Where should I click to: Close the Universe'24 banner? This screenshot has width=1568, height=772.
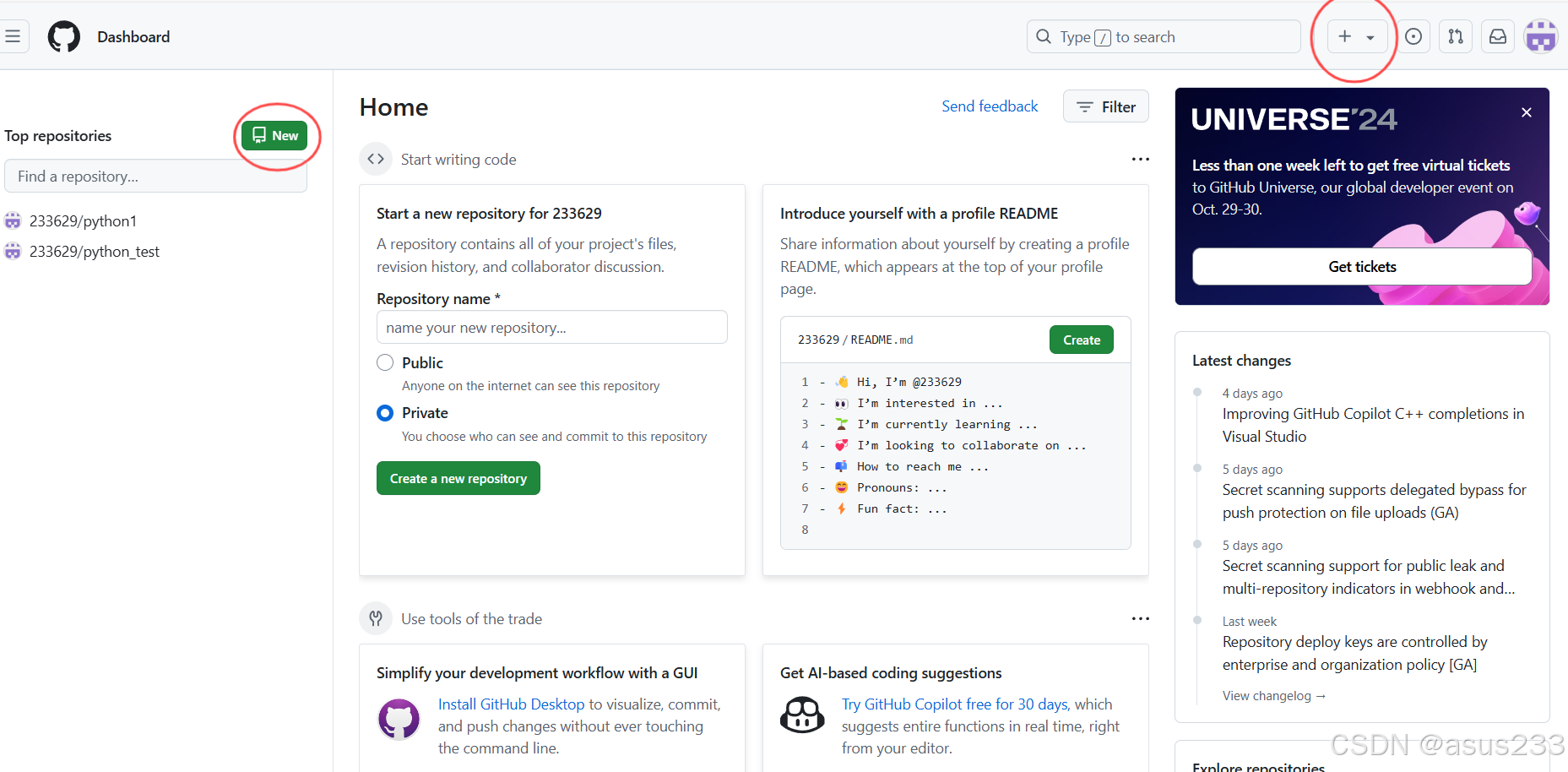point(1527,112)
